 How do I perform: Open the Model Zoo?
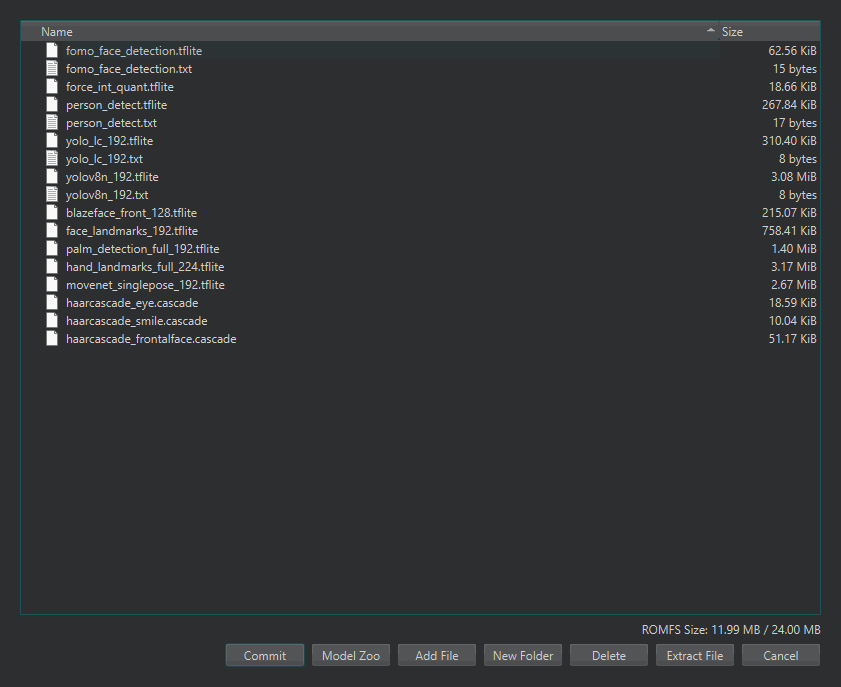(x=351, y=655)
